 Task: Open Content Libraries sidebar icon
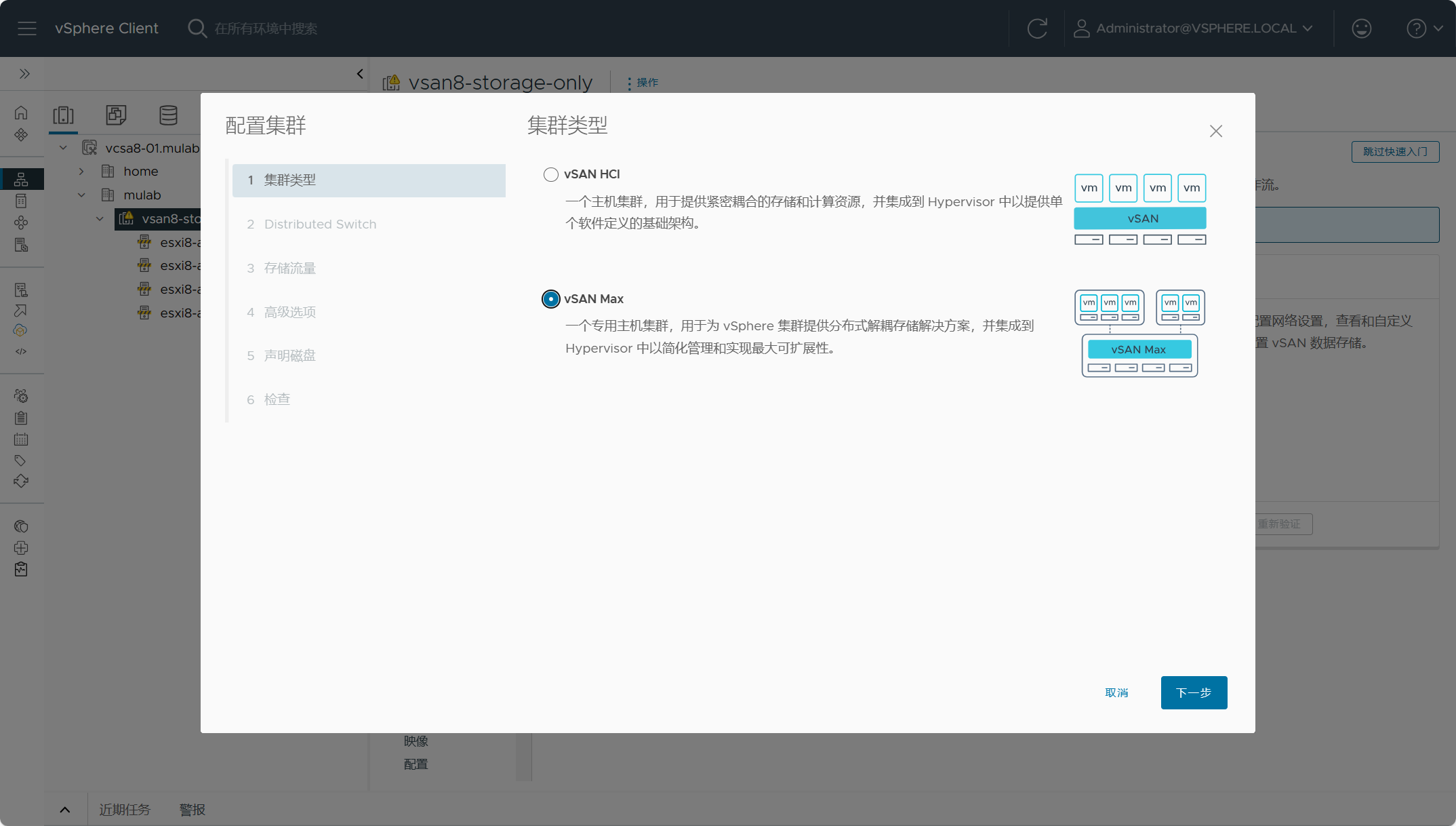click(x=21, y=201)
